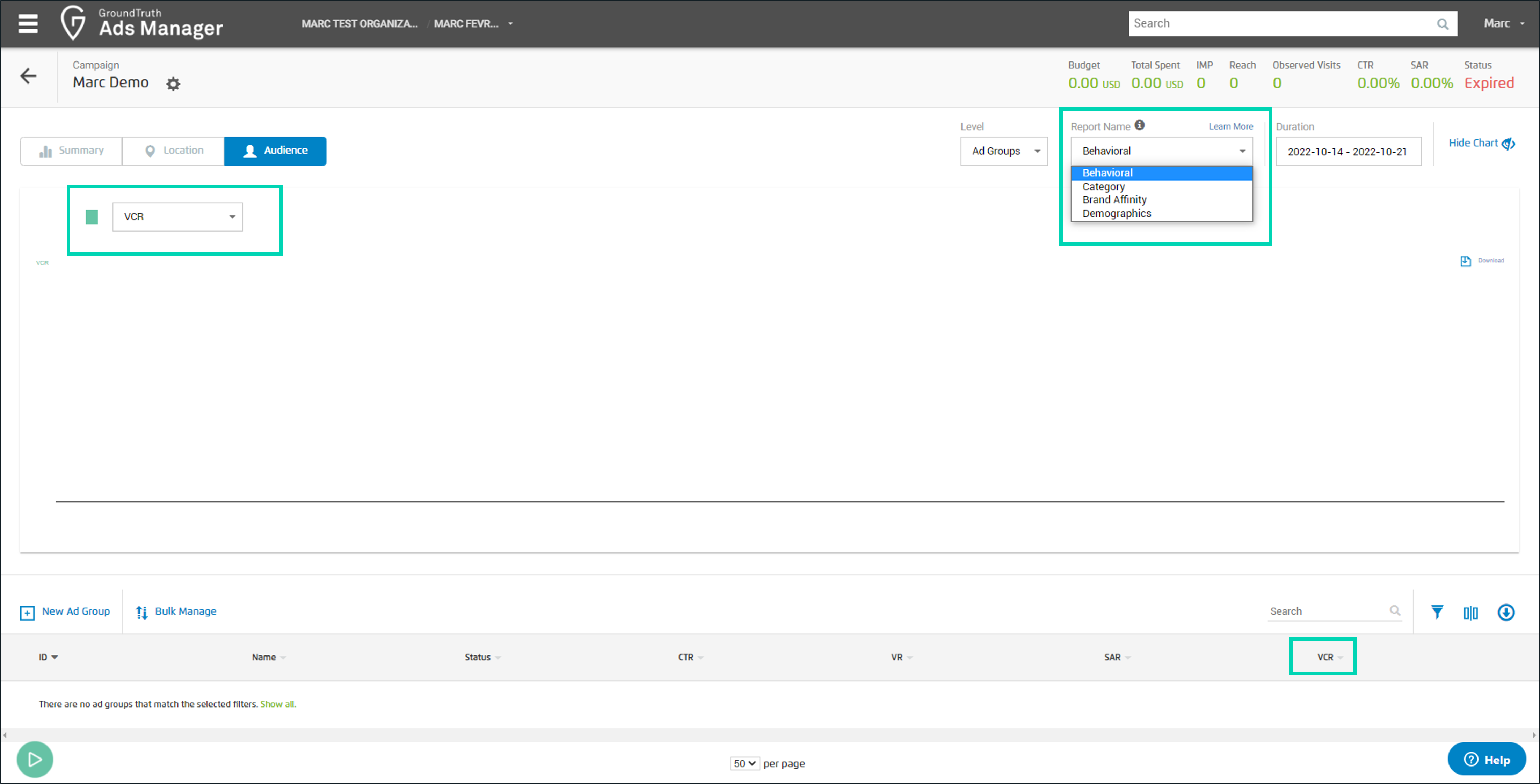The image size is (1540, 784).
Task: Click the ad group search magnifier icon
Action: pyautogui.click(x=1395, y=610)
